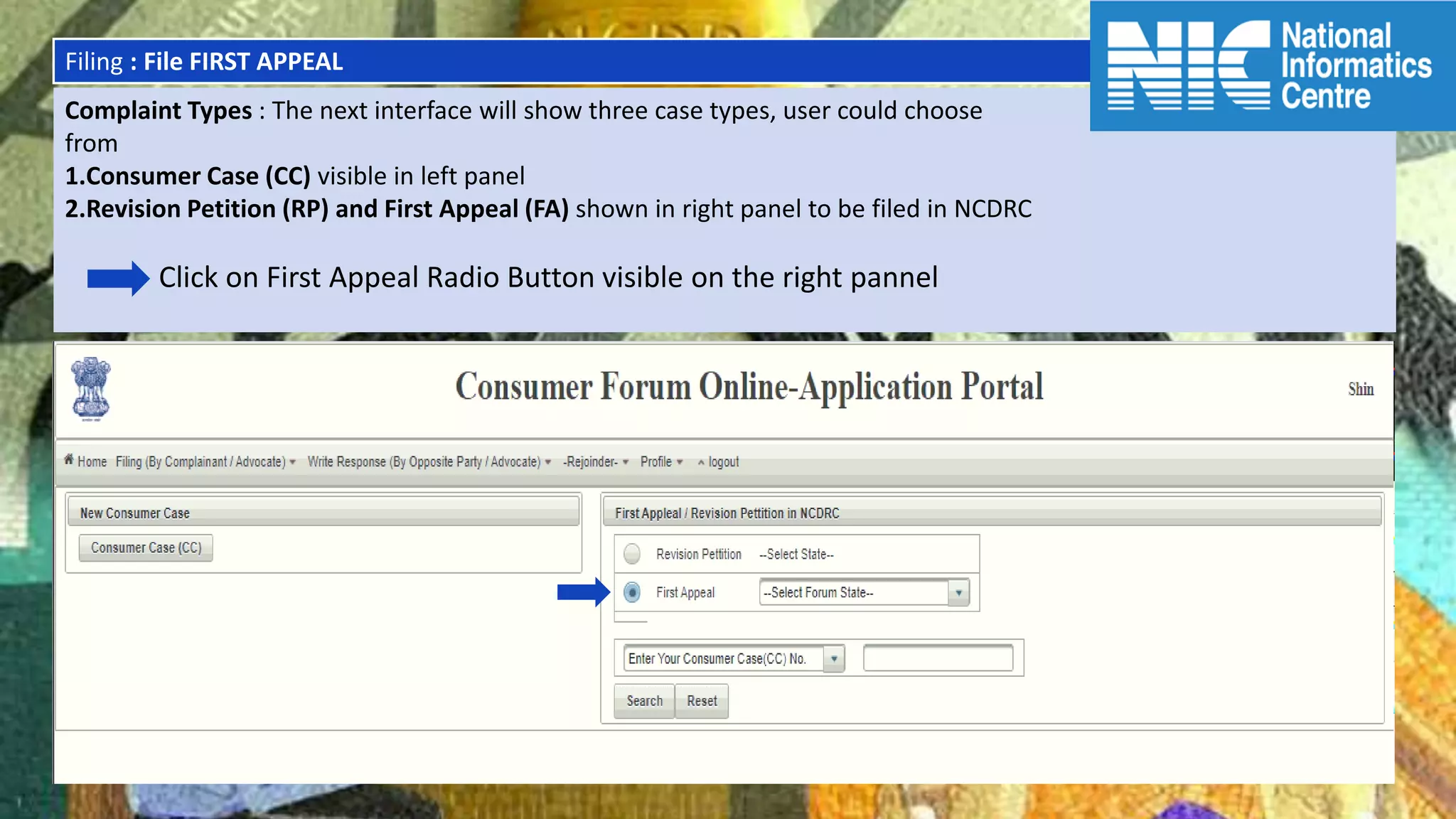This screenshot has width=1456, height=819.
Task: Click the Home icon in the navigation bar
Action: click(x=69, y=460)
